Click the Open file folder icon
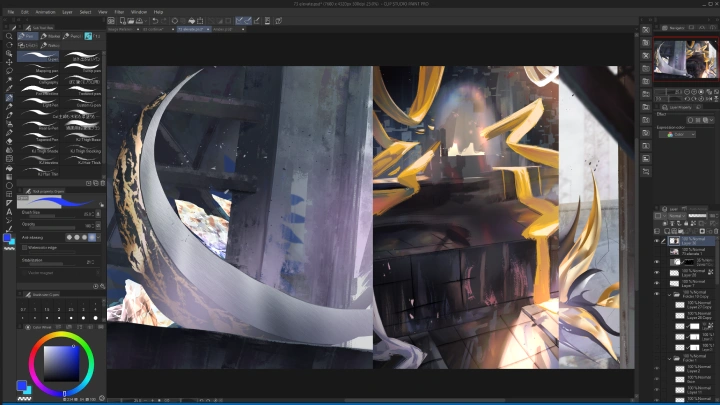This screenshot has width=720, height=405. 131,21
